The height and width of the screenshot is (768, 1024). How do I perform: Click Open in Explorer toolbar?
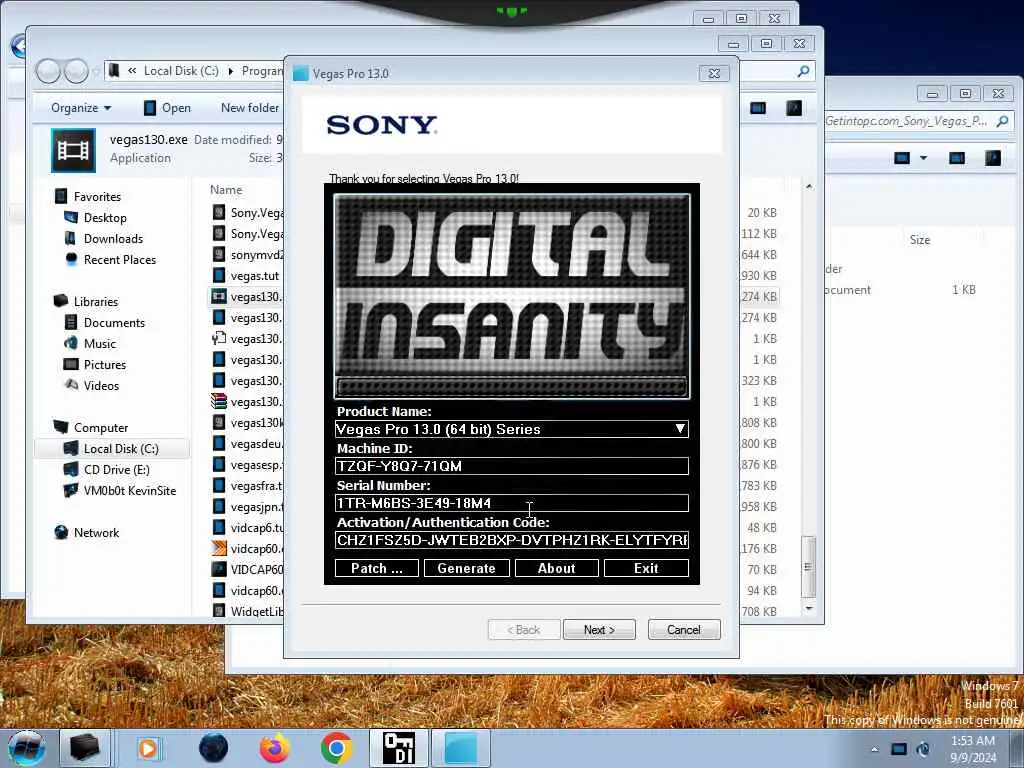(168, 108)
